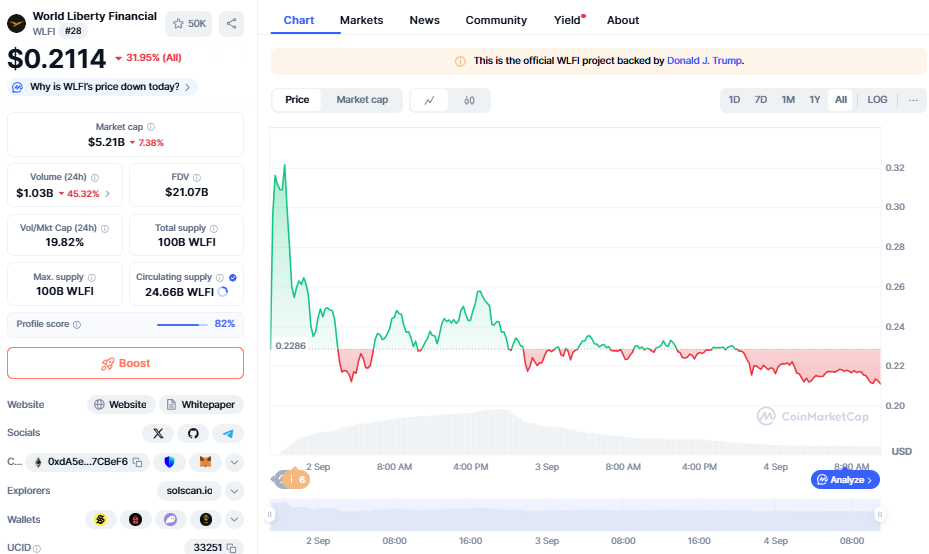Select the All chart range
Viewport: 929px width, 554px height.
[x=841, y=100]
